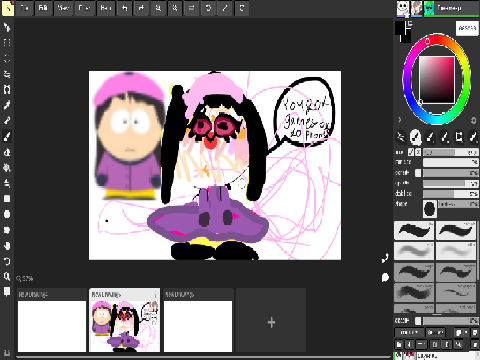Toggle the checkbox beside layer opacity slider

(418, 321)
